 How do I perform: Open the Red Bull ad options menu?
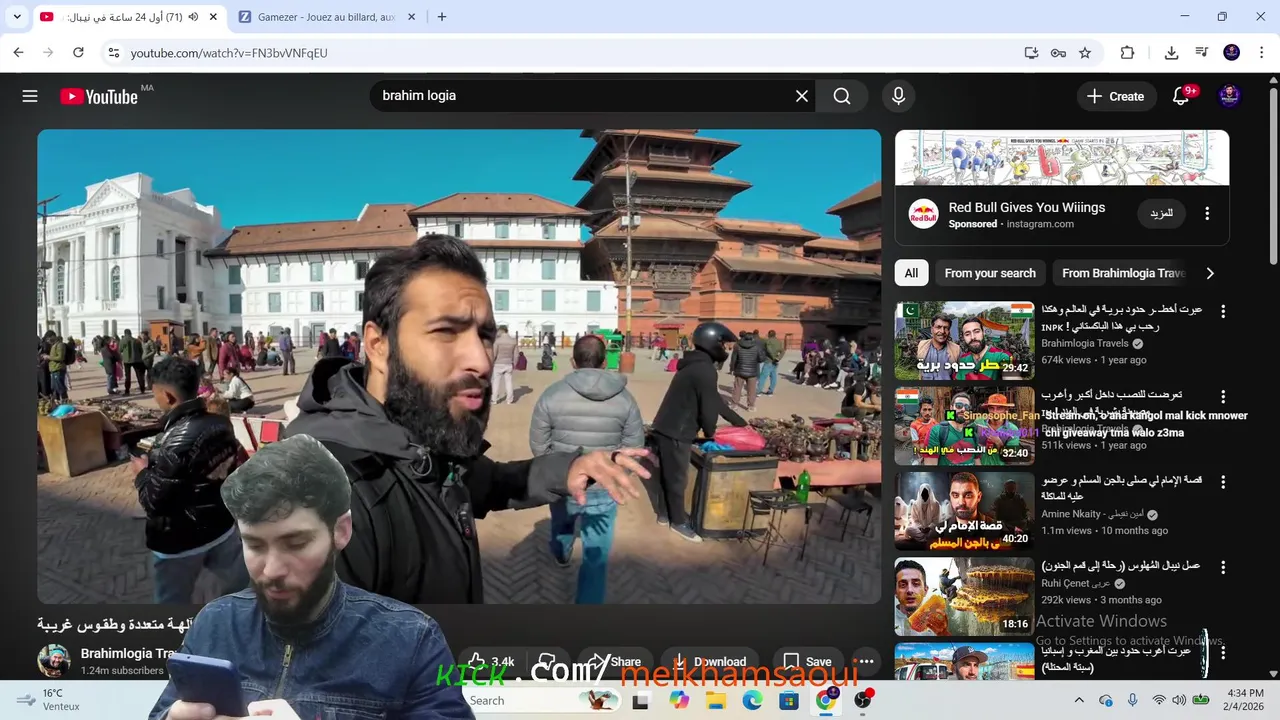pyautogui.click(x=1207, y=214)
